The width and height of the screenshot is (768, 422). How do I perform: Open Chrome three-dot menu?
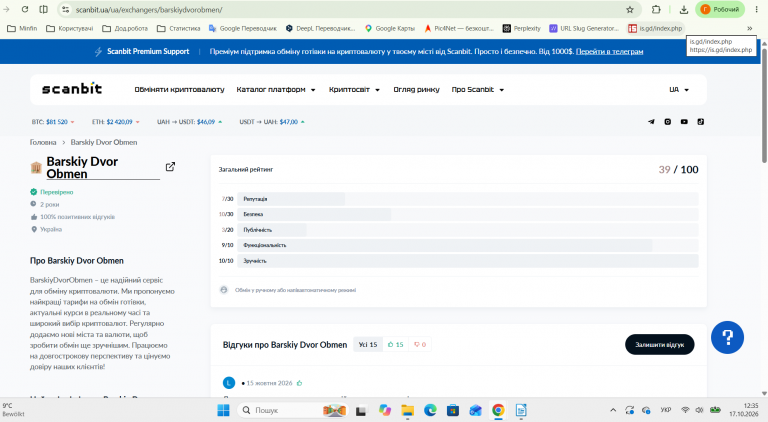756,9
